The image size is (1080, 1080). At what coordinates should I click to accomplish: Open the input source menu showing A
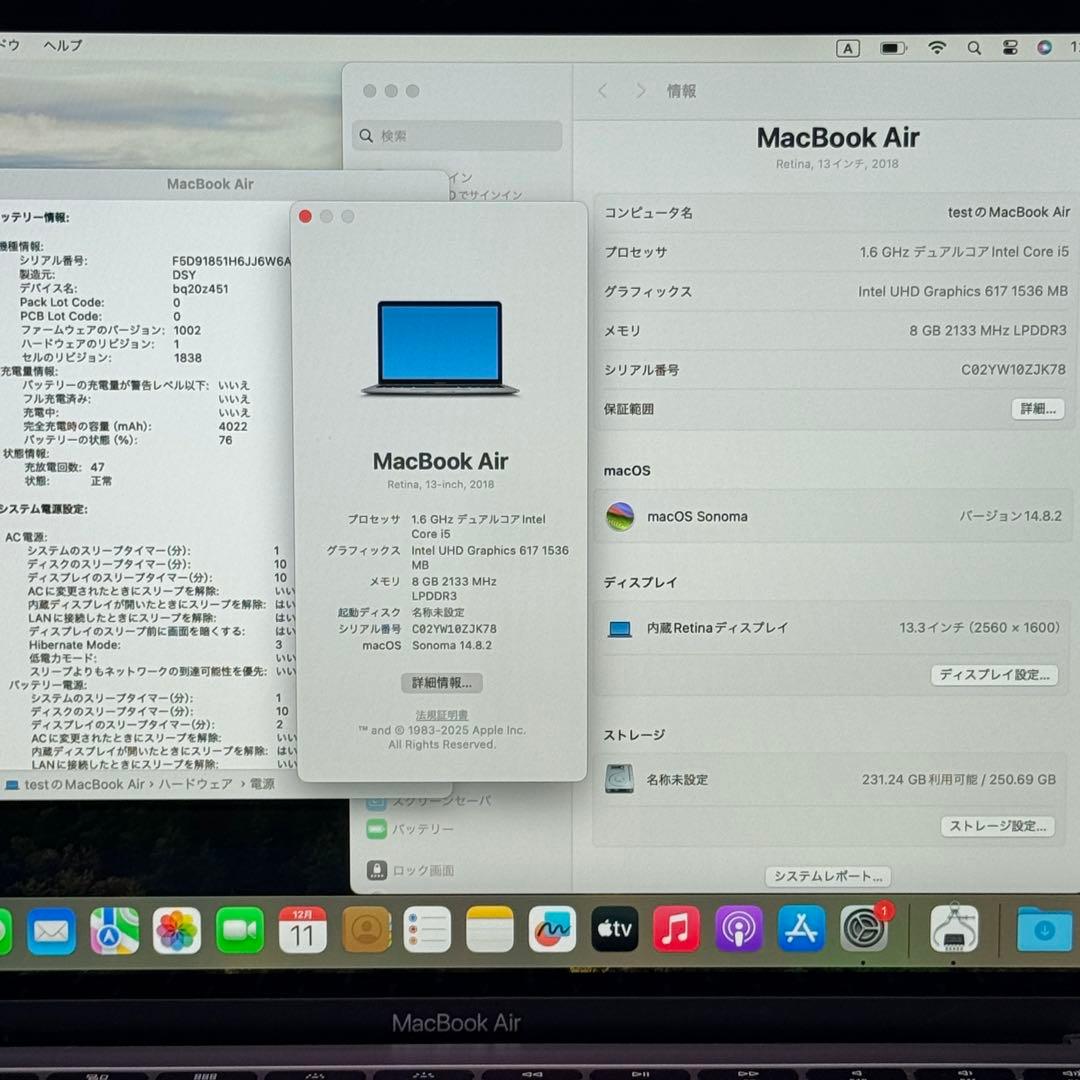click(848, 47)
